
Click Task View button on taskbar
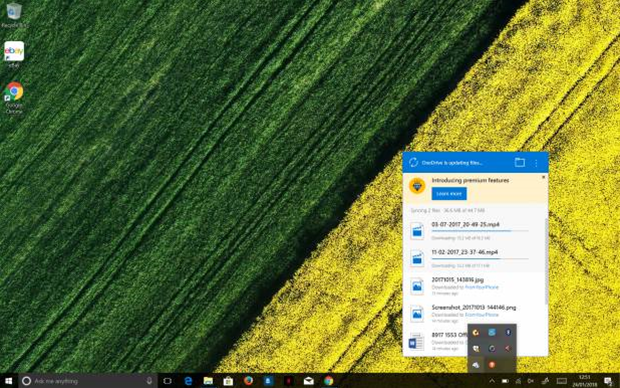point(167,381)
